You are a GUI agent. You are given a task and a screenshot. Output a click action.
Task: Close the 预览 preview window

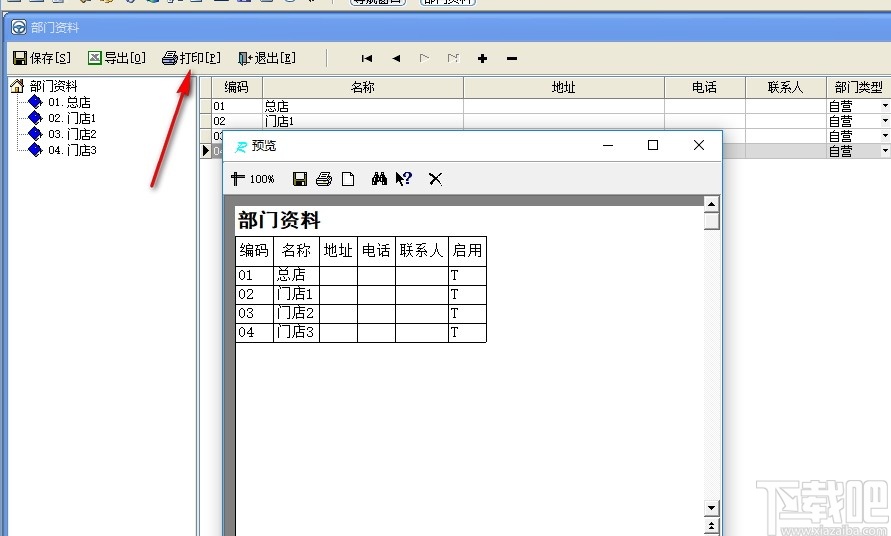699,146
